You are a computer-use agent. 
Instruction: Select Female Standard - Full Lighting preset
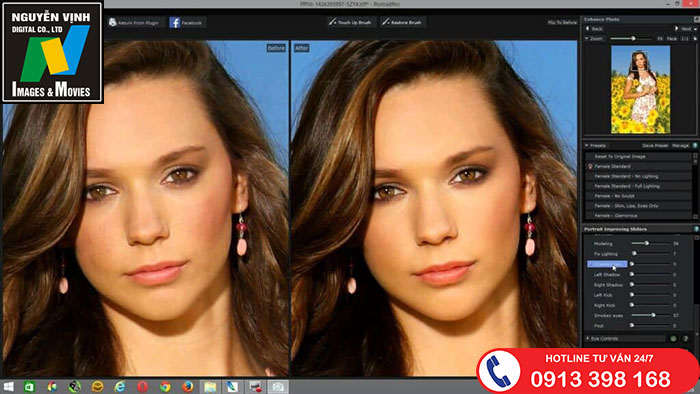pos(638,186)
